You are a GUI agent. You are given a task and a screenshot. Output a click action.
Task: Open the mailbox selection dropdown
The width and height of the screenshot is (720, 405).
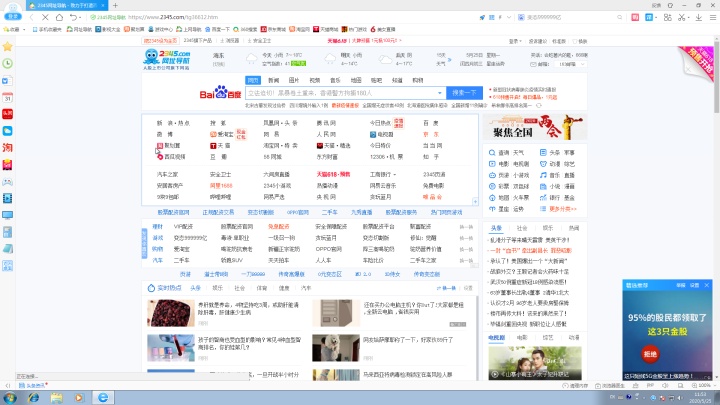572,64
